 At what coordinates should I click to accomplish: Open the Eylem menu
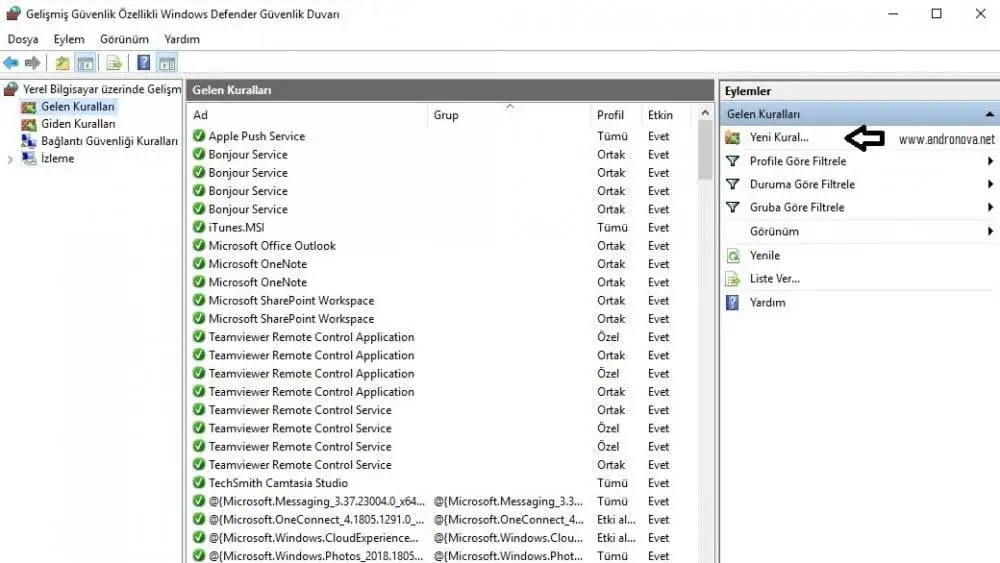(69, 39)
